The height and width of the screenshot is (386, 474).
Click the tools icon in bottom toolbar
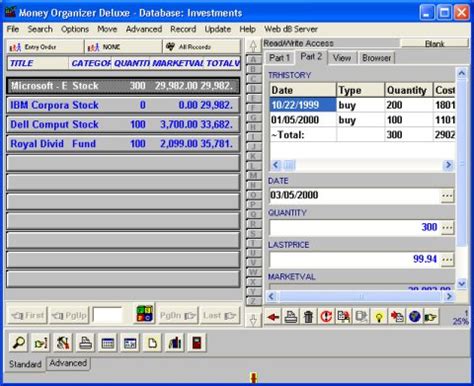(63, 343)
